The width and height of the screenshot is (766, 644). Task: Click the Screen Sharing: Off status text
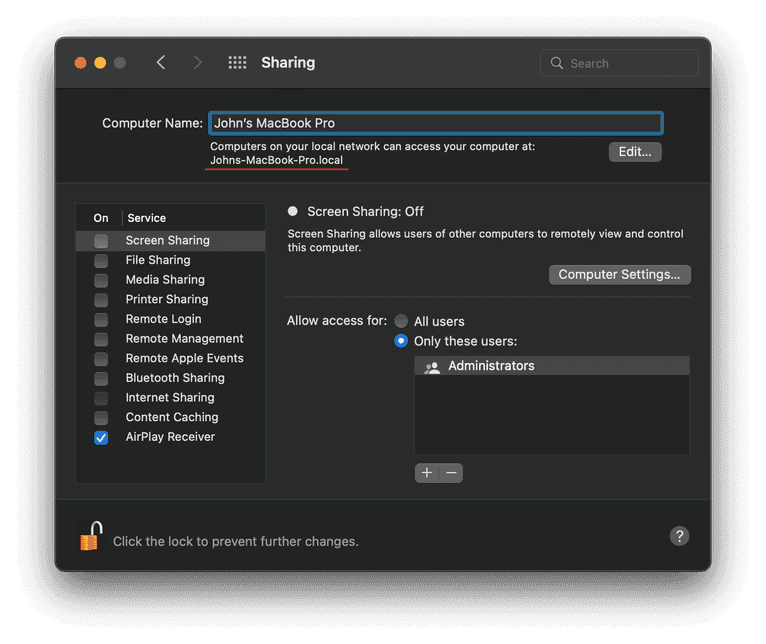pos(365,212)
